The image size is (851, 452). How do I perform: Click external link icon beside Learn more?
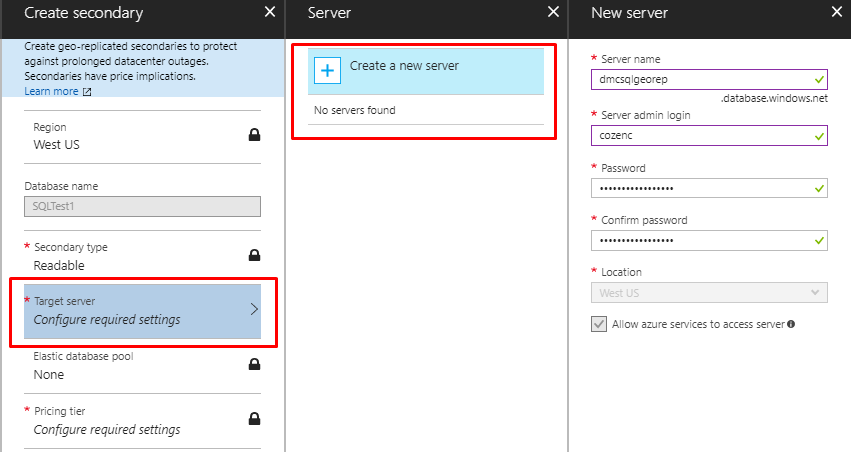[x=87, y=92]
